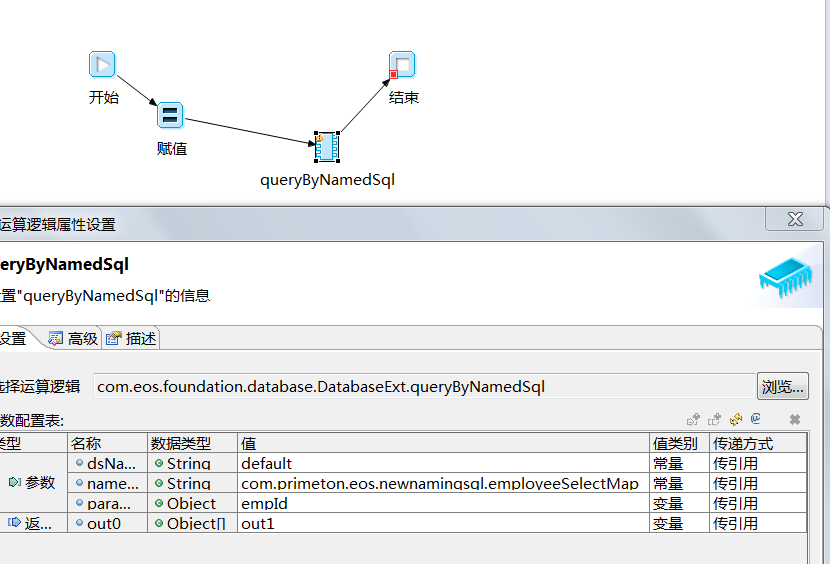Click 传引用 in the name... row
The image size is (830, 564).
point(758,483)
